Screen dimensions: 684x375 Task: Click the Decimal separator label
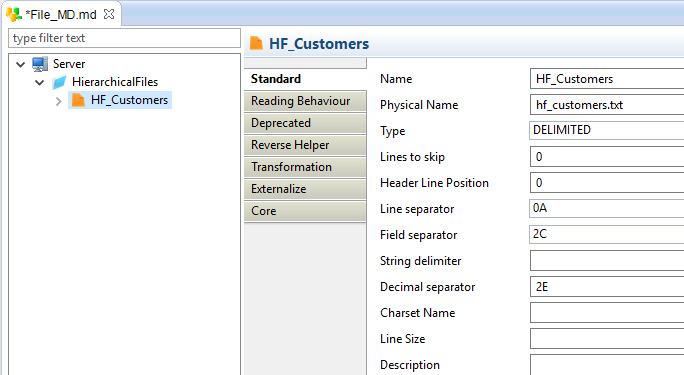427,287
